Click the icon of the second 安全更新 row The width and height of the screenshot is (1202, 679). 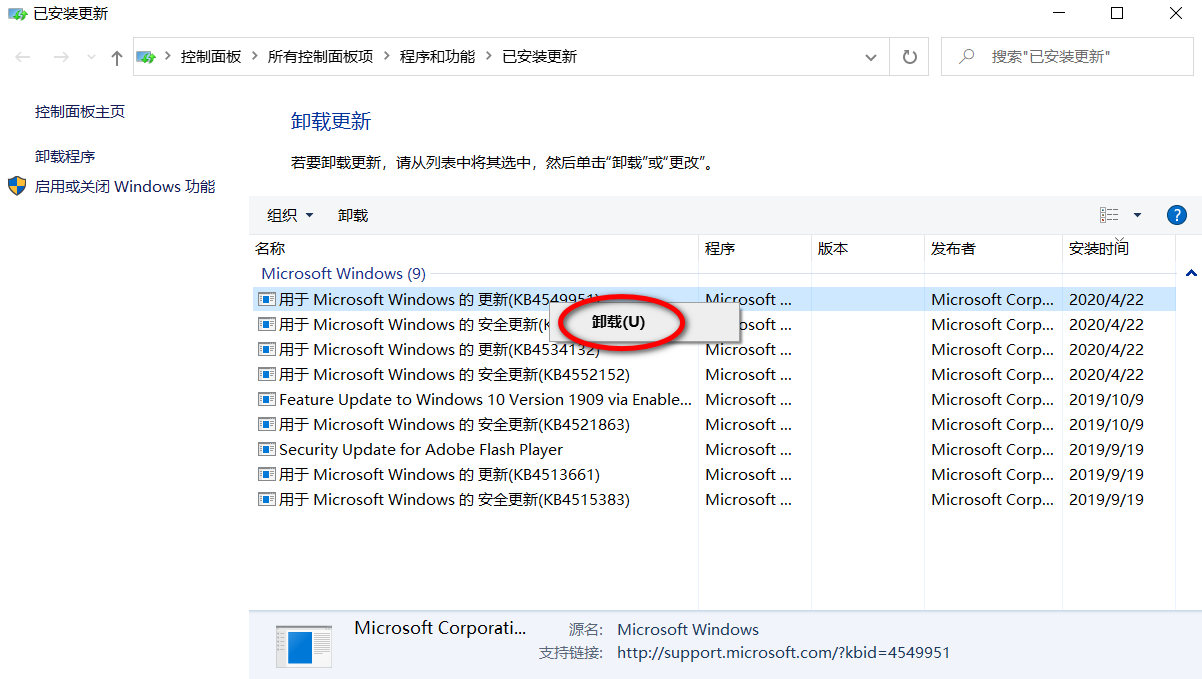point(266,324)
